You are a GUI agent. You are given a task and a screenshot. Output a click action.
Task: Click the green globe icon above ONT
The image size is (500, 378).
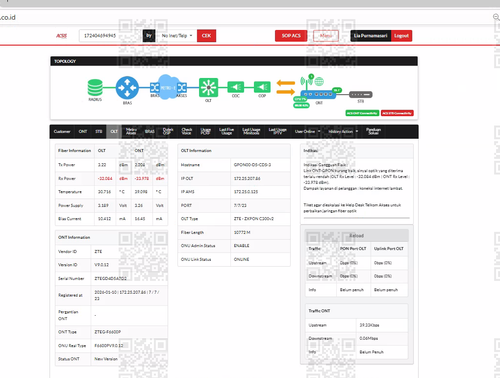click(x=319, y=81)
